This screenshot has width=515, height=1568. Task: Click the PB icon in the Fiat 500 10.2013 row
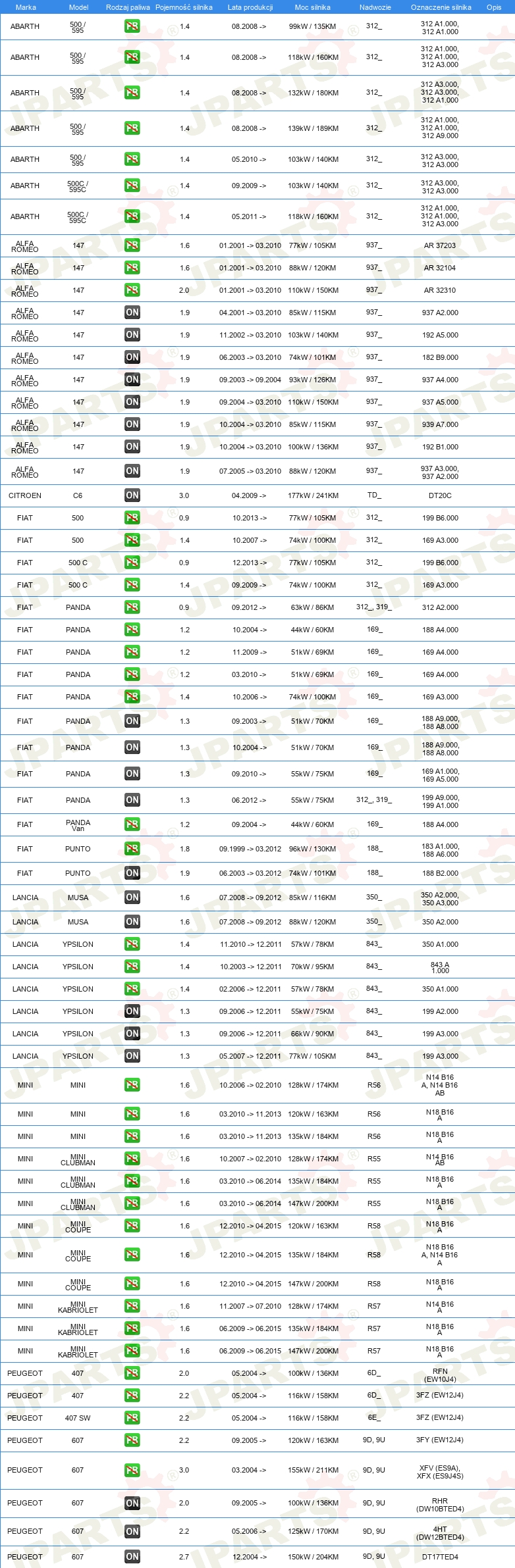(x=132, y=518)
